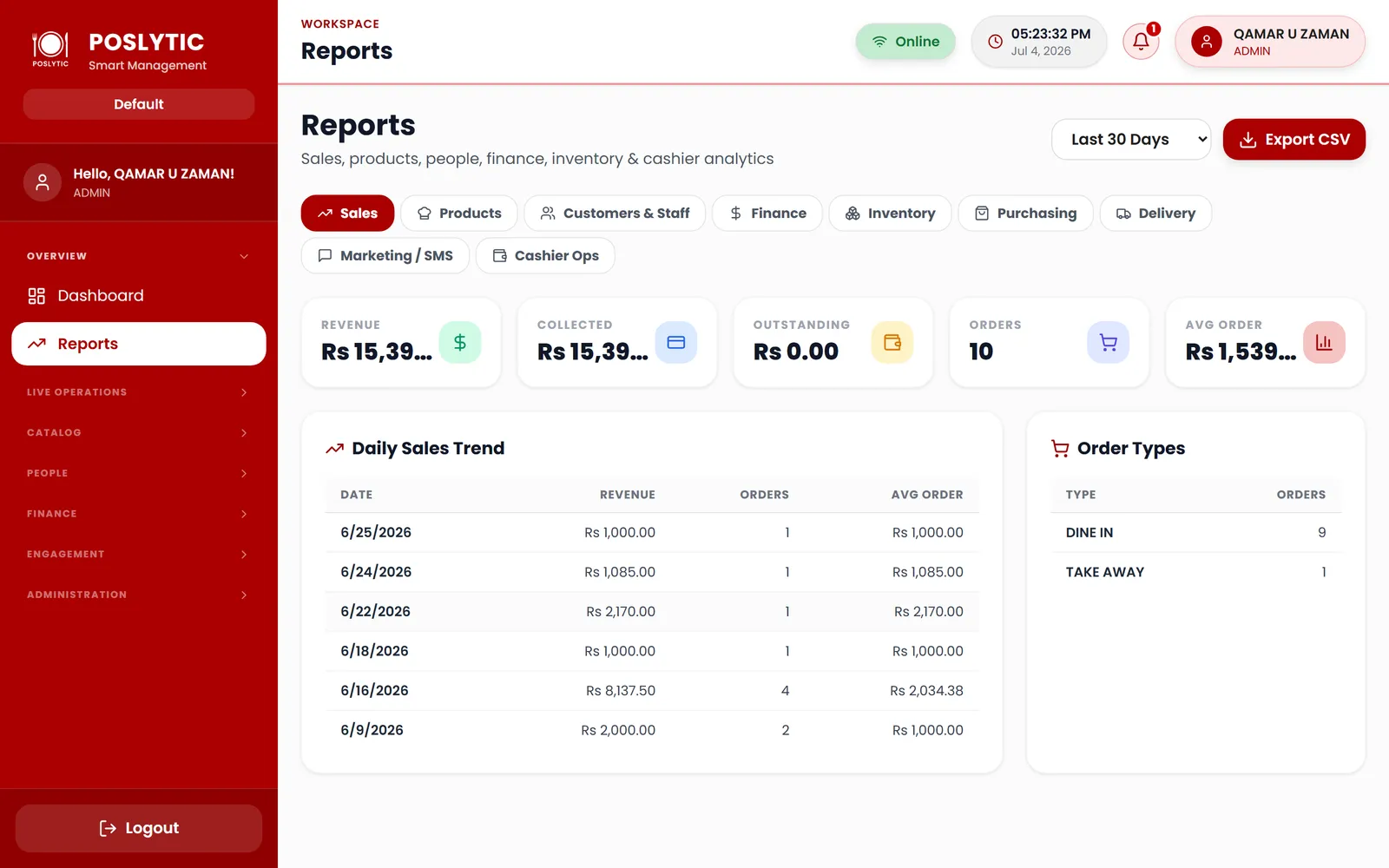The height and width of the screenshot is (868, 1389).
Task: Open the Last 30 Days dropdown
Action: [1130, 140]
